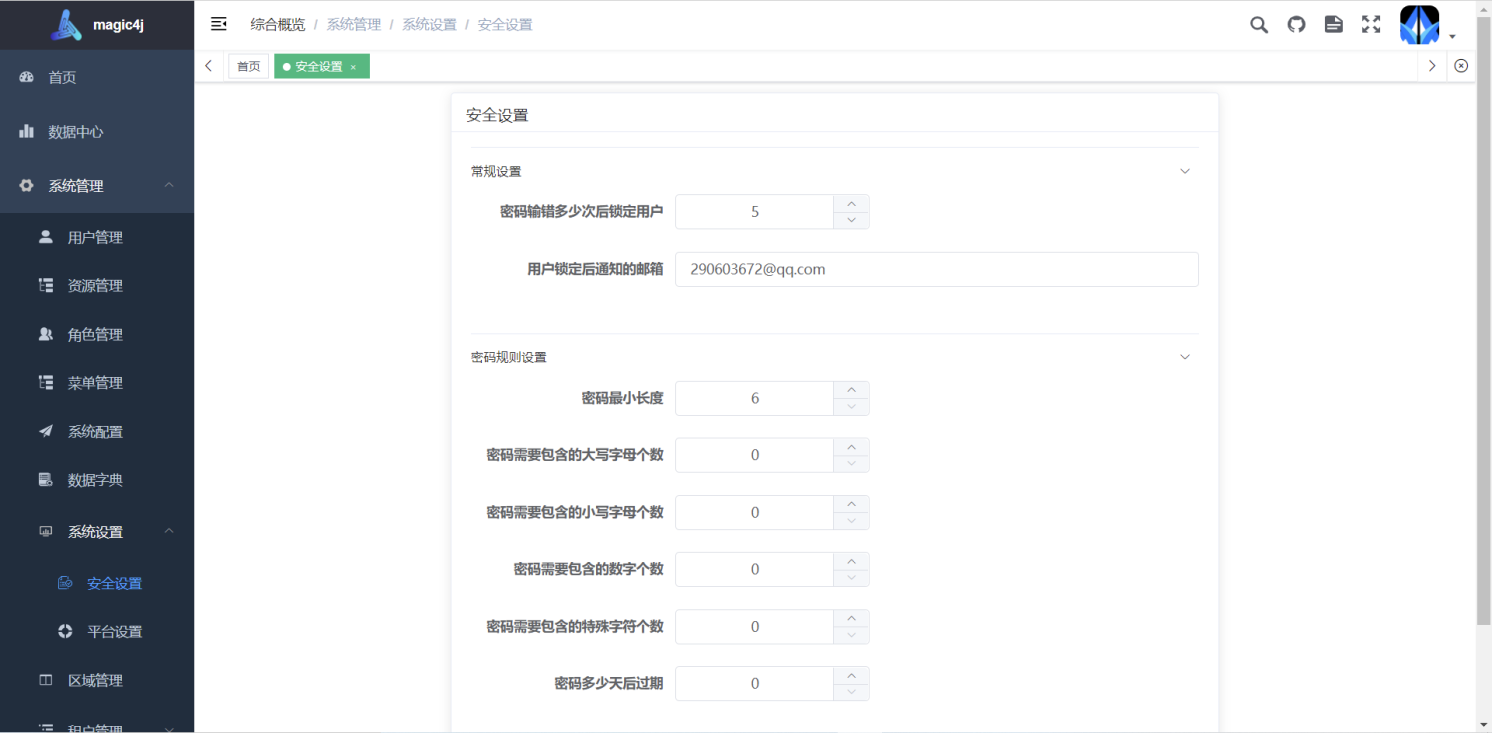Viewport: 1492px width, 733px height.
Task: Open the user avatar dropdown menu
Action: 1419,24
